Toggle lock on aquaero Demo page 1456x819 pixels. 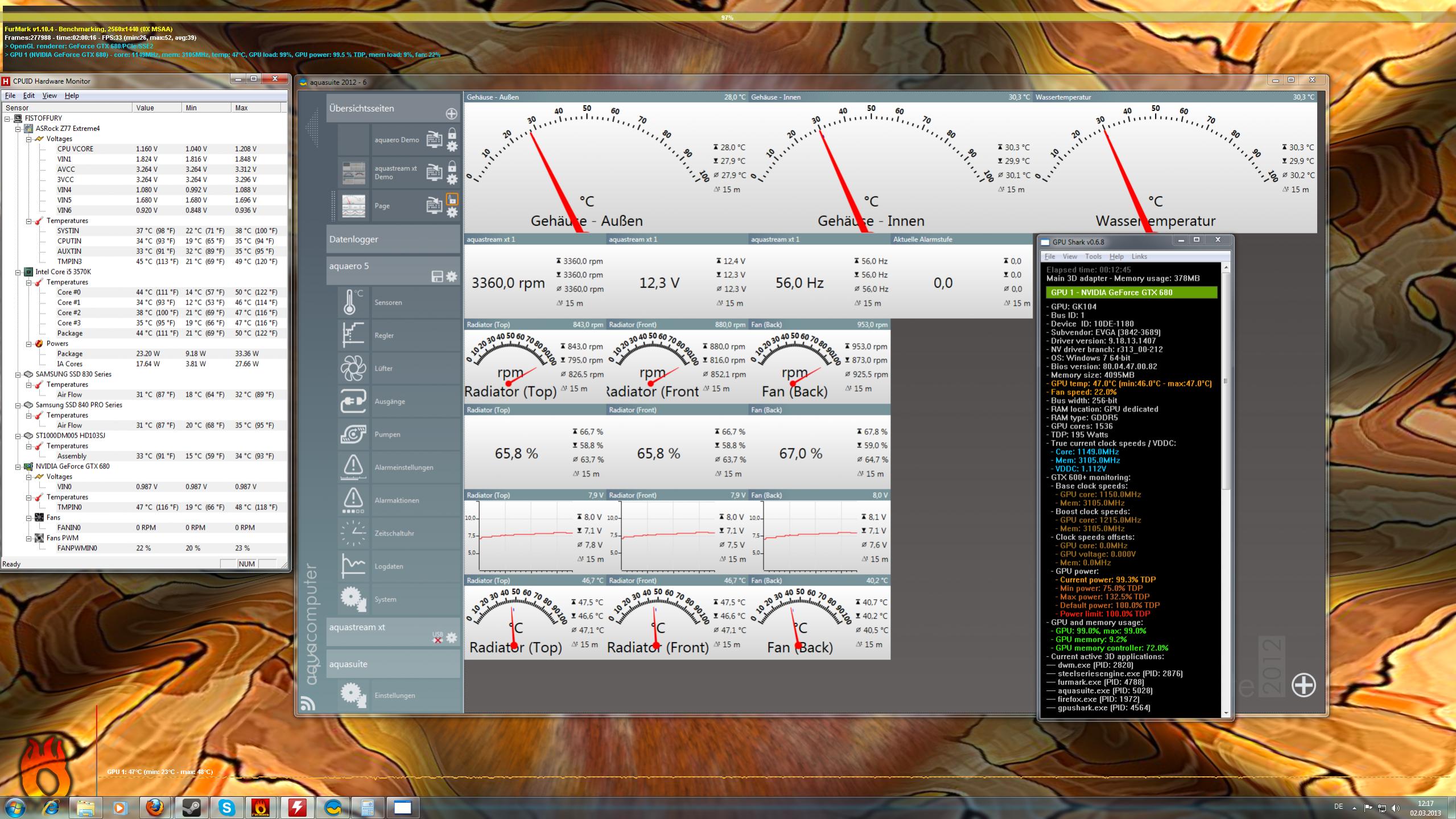click(452, 134)
